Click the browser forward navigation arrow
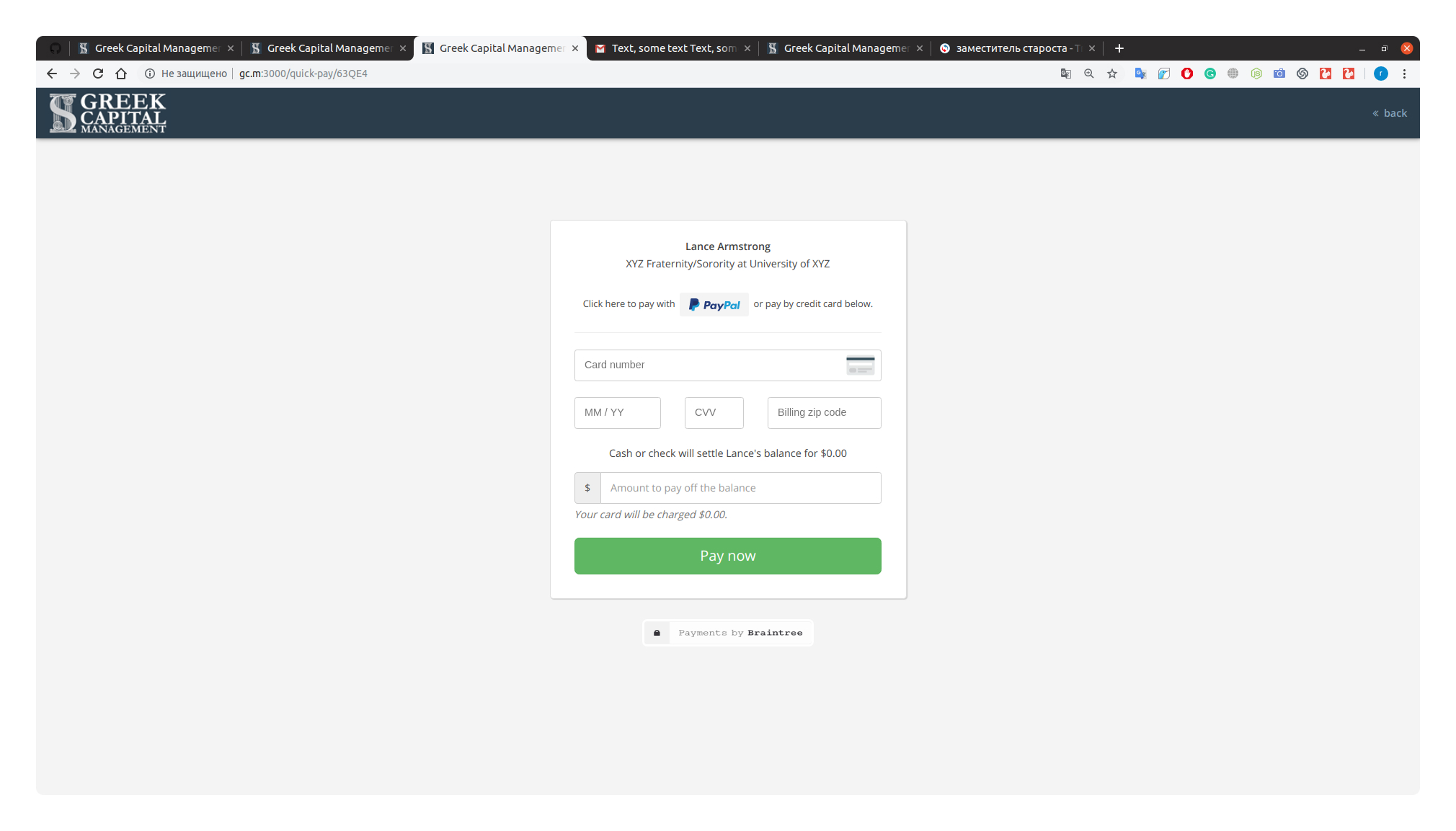1456x831 pixels. [x=75, y=73]
